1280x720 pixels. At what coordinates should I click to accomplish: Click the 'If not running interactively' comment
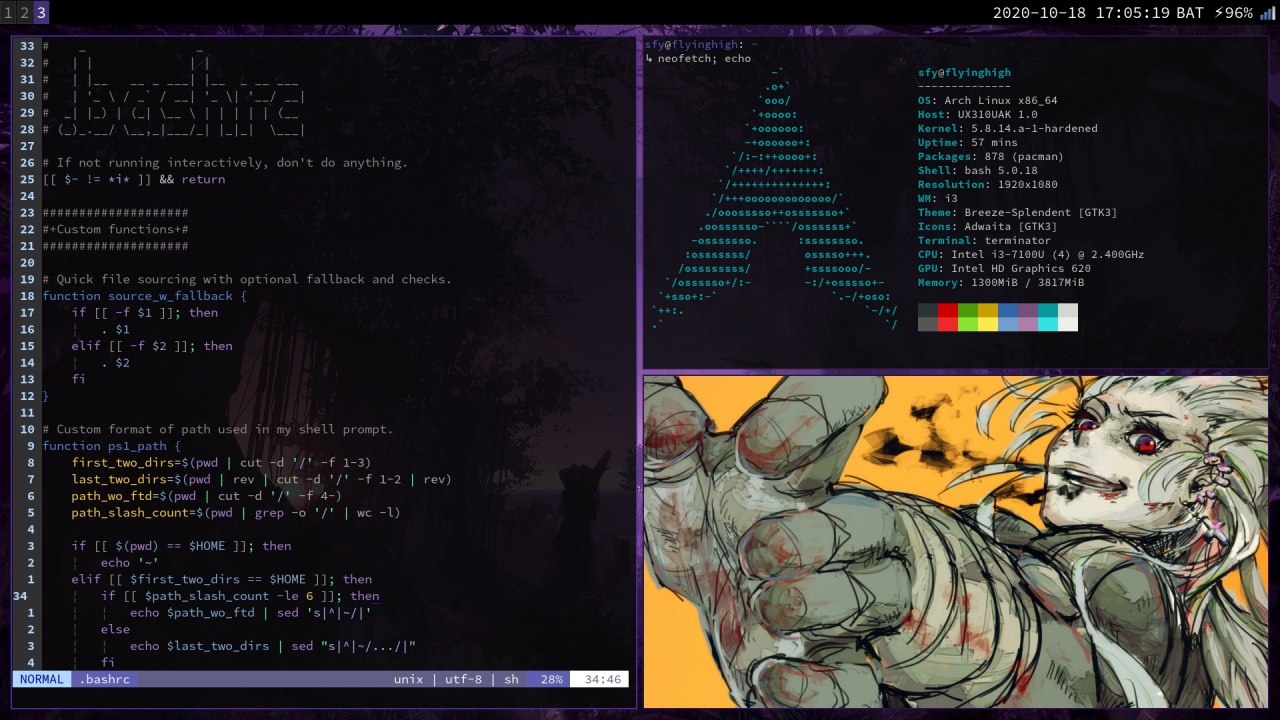pos(225,162)
